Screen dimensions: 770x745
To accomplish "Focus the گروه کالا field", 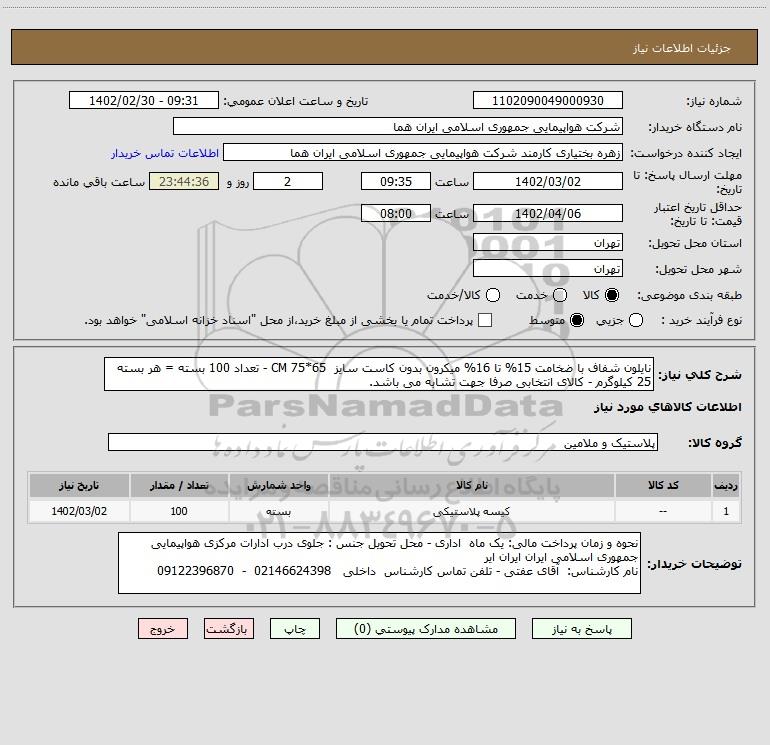I will pos(385,442).
